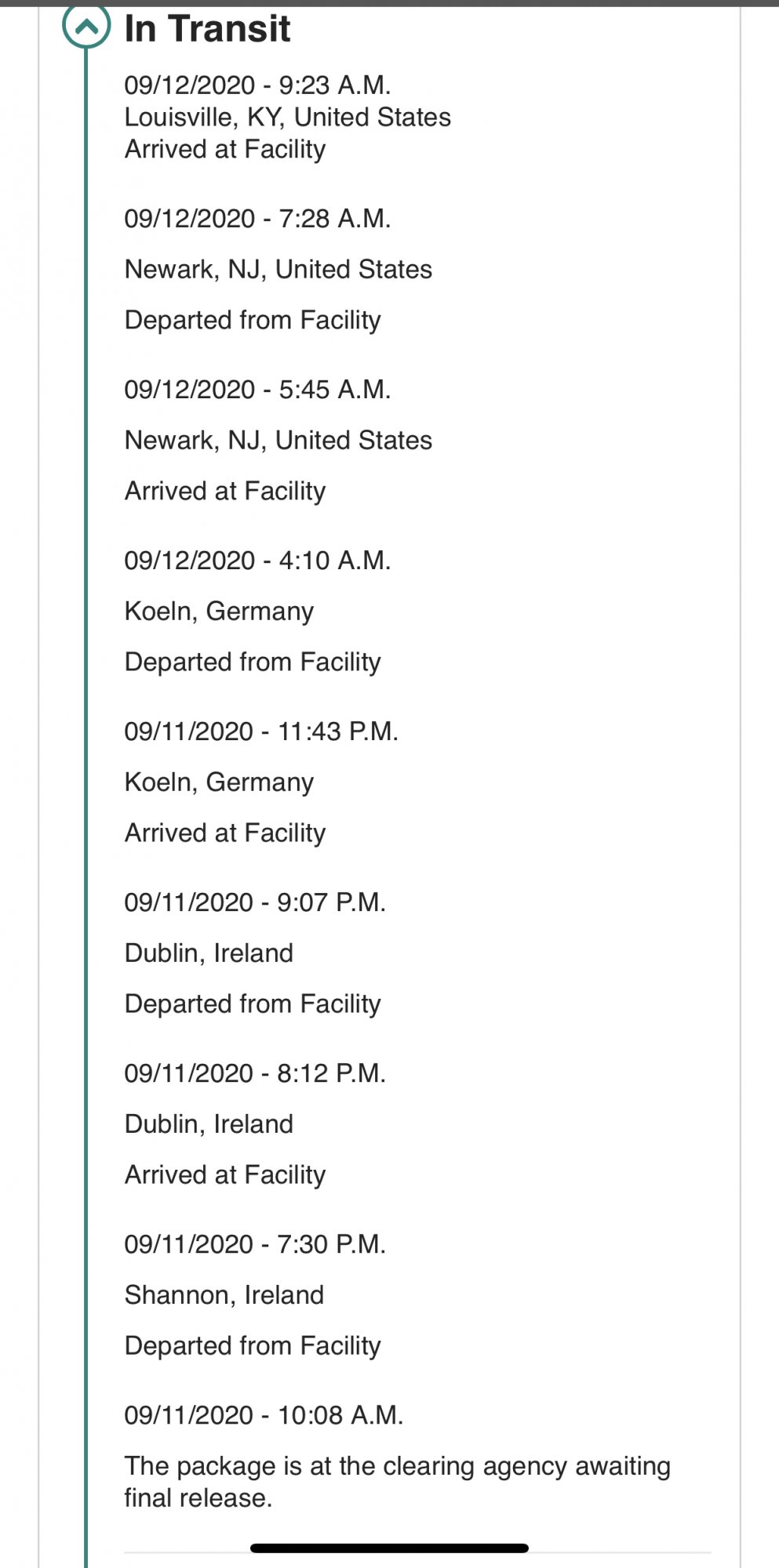The height and width of the screenshot is (1568, 779).
Task: Tap the iOS home indicator bar
Action: point(389,1548)
